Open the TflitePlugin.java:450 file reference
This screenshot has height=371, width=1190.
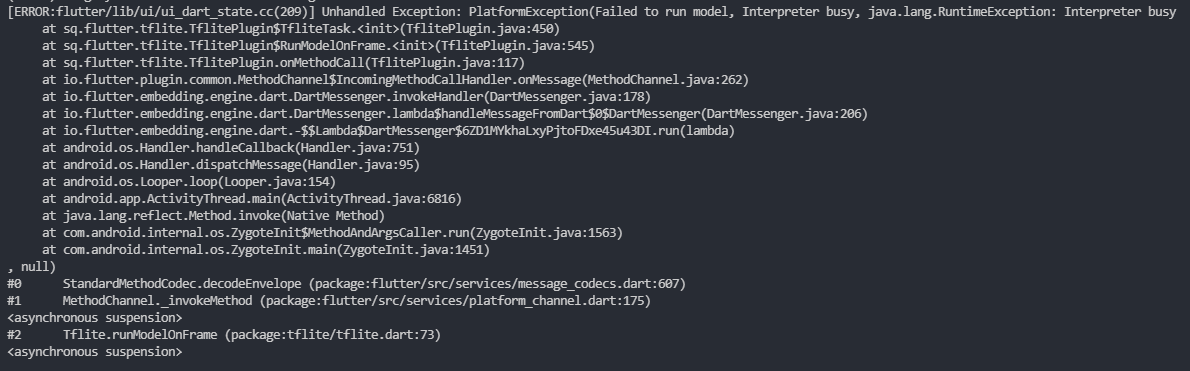(x=480, y=29)
